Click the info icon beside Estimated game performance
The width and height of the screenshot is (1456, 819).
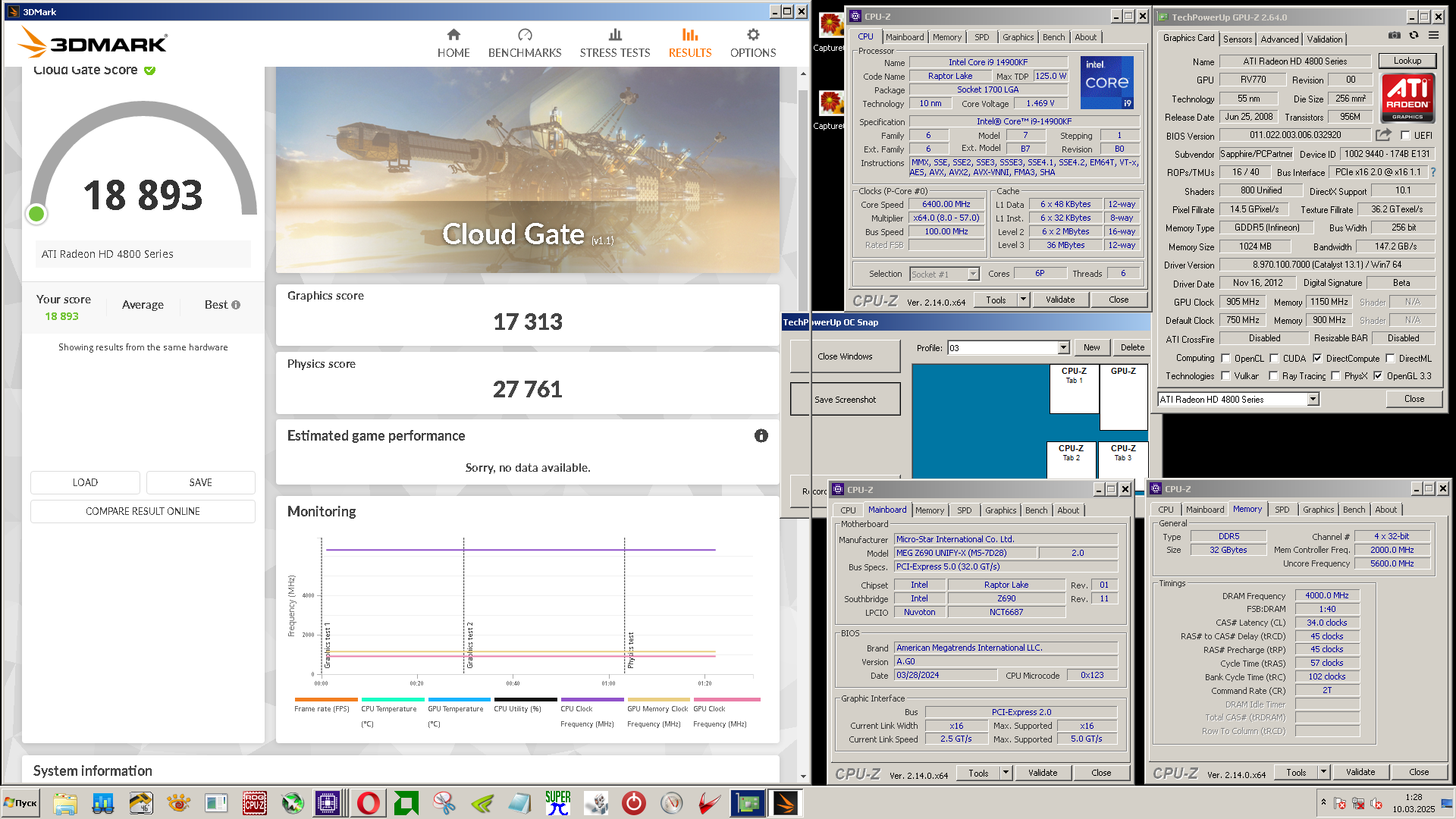[x=761, y=436]
